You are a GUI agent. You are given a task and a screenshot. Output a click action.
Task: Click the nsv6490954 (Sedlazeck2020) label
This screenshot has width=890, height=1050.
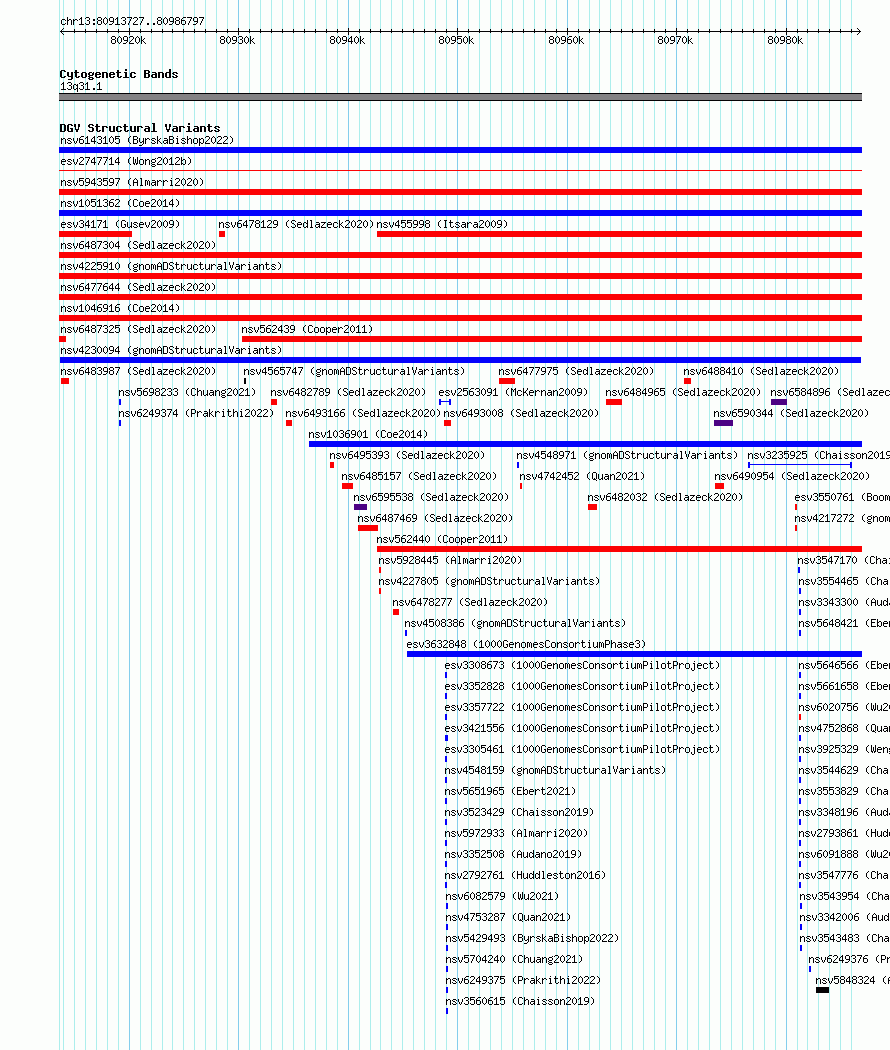[x=792, y=476]
